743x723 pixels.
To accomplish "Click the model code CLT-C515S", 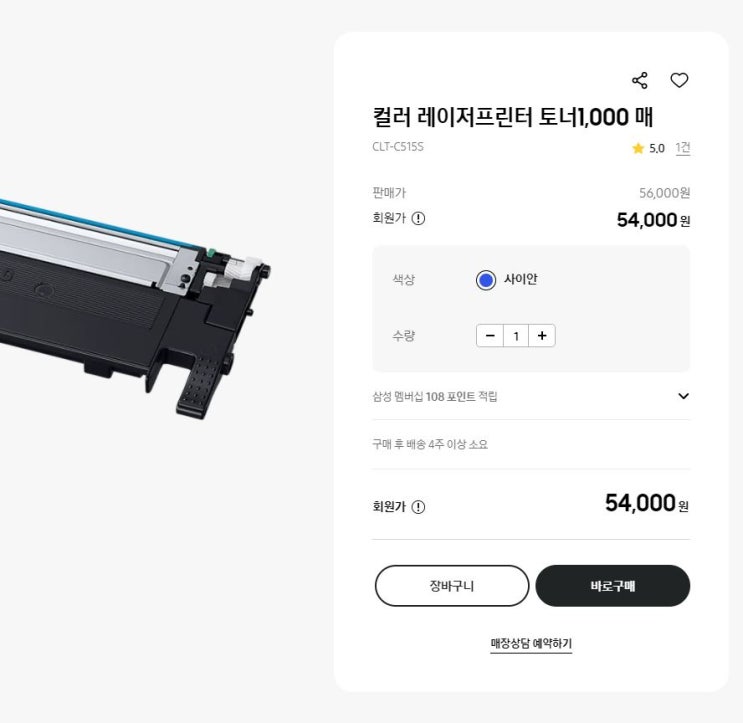I will [398, 146].
